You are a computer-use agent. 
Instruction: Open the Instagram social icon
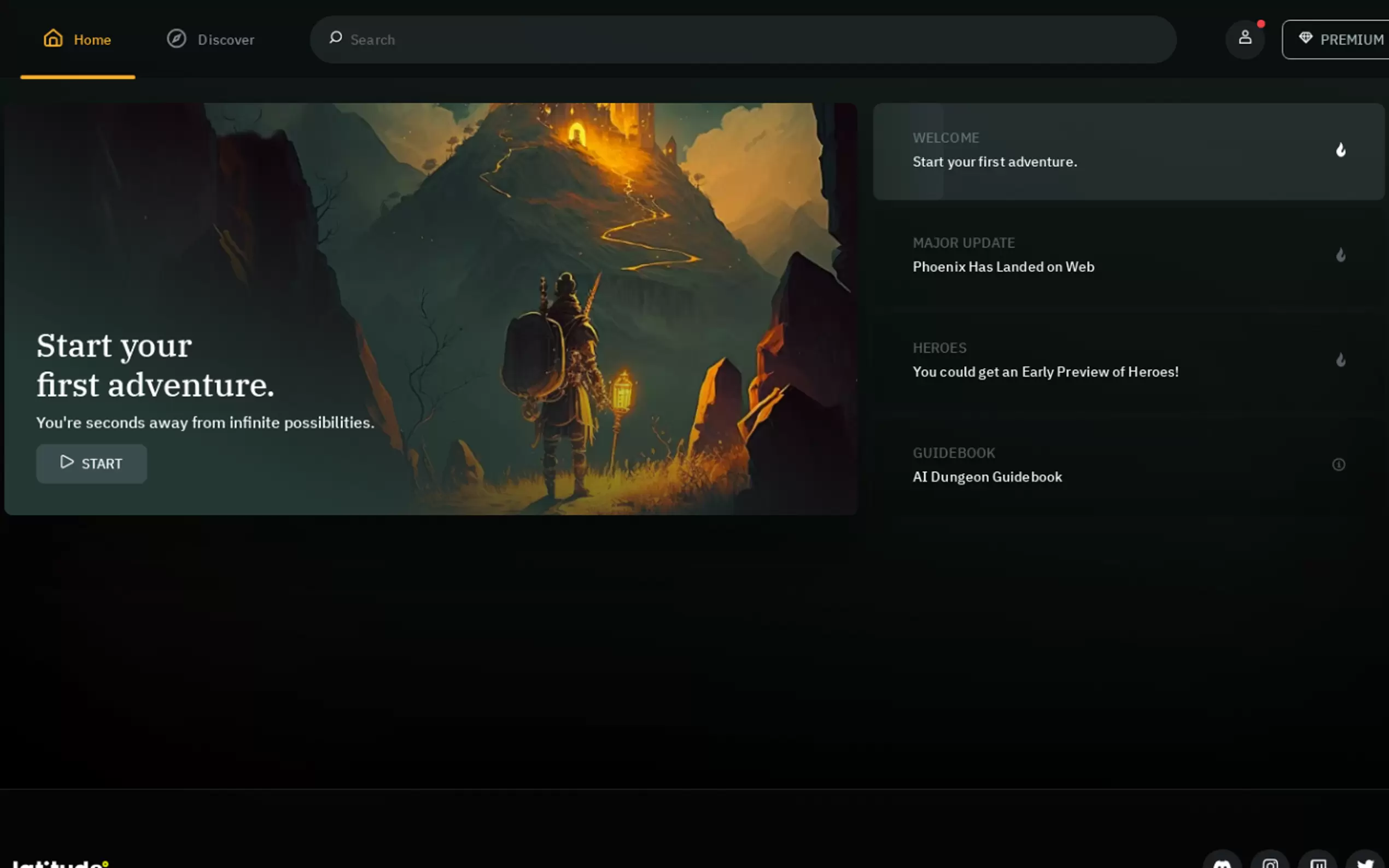[x=1270, y=862]
